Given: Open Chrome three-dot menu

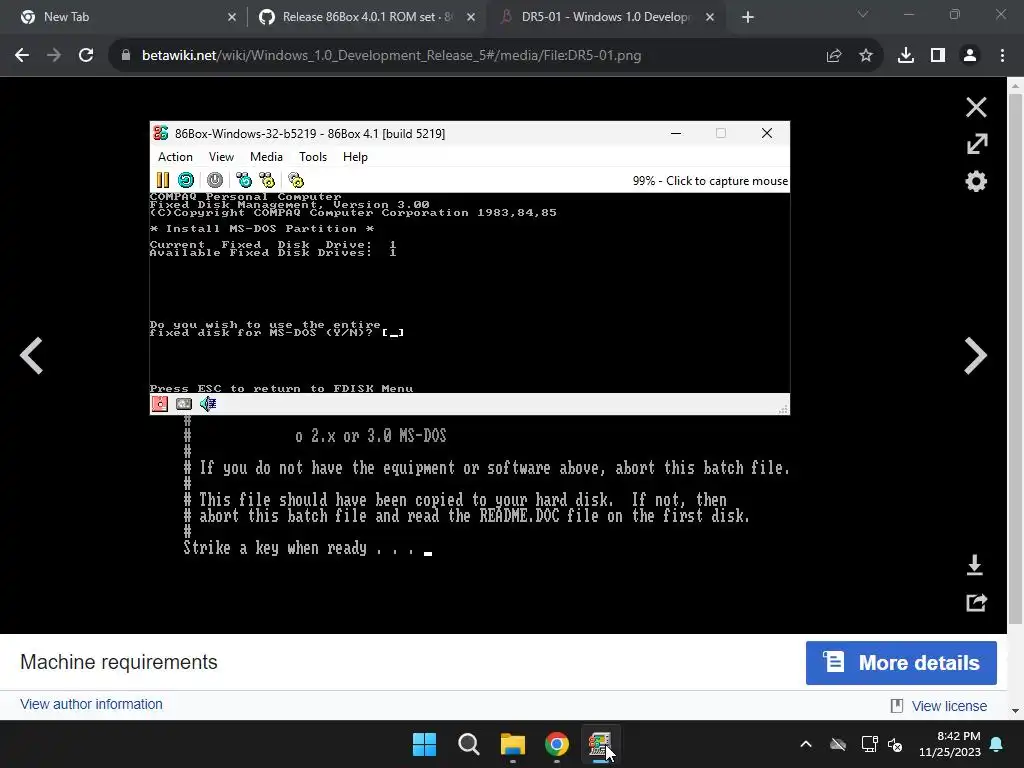Looking at the screenshot, I should pyautogui.click(x=1002, y=56).
